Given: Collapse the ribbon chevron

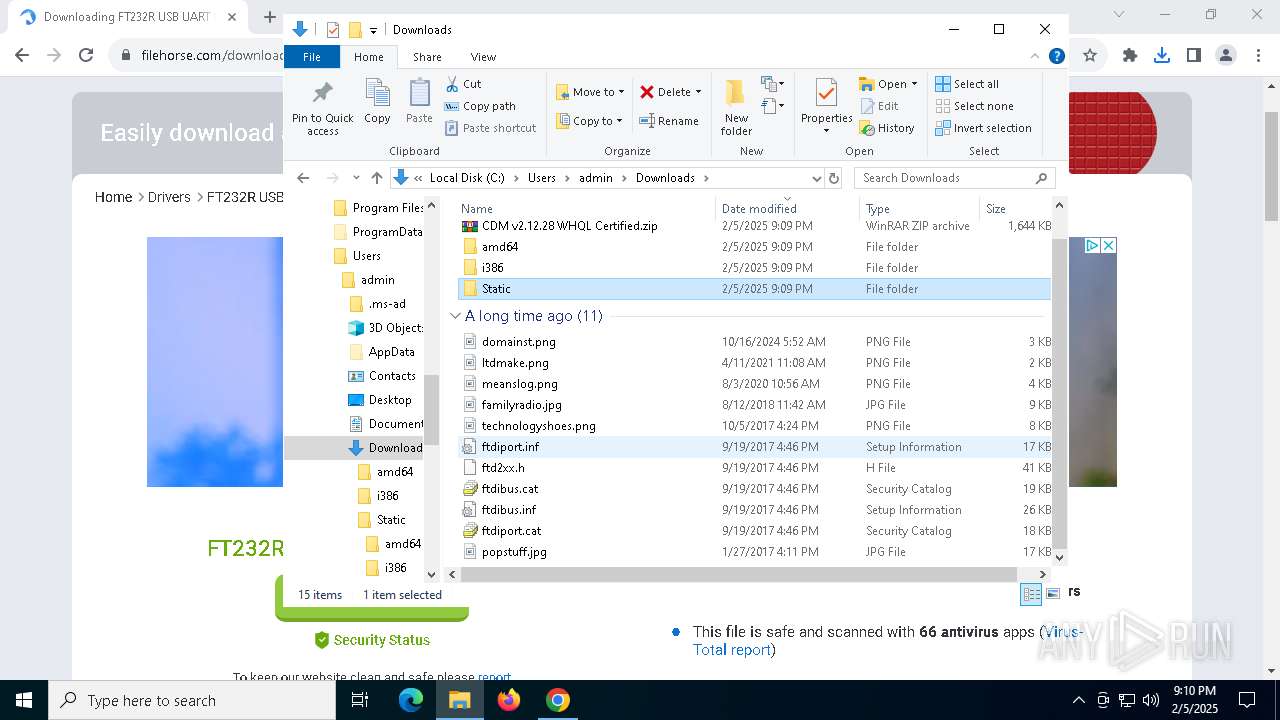Looking at the screenshot, I should [x=1035, y=57].
